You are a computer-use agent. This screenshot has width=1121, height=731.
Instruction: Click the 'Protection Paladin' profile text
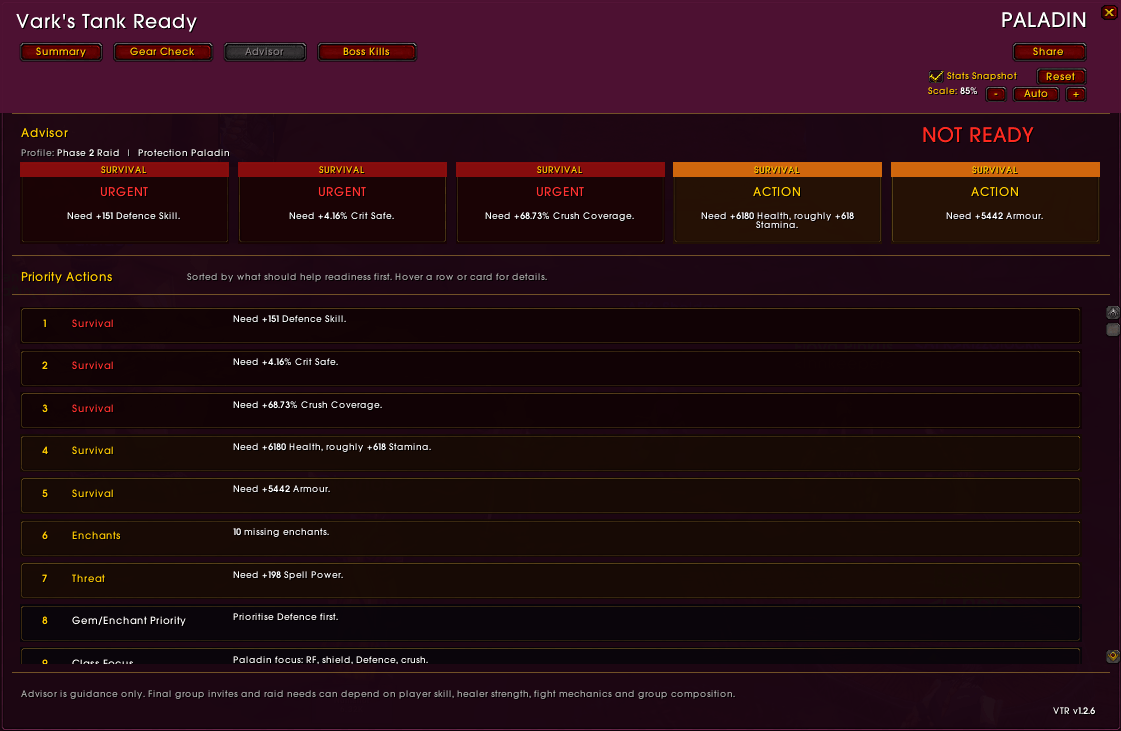(184, 153)
